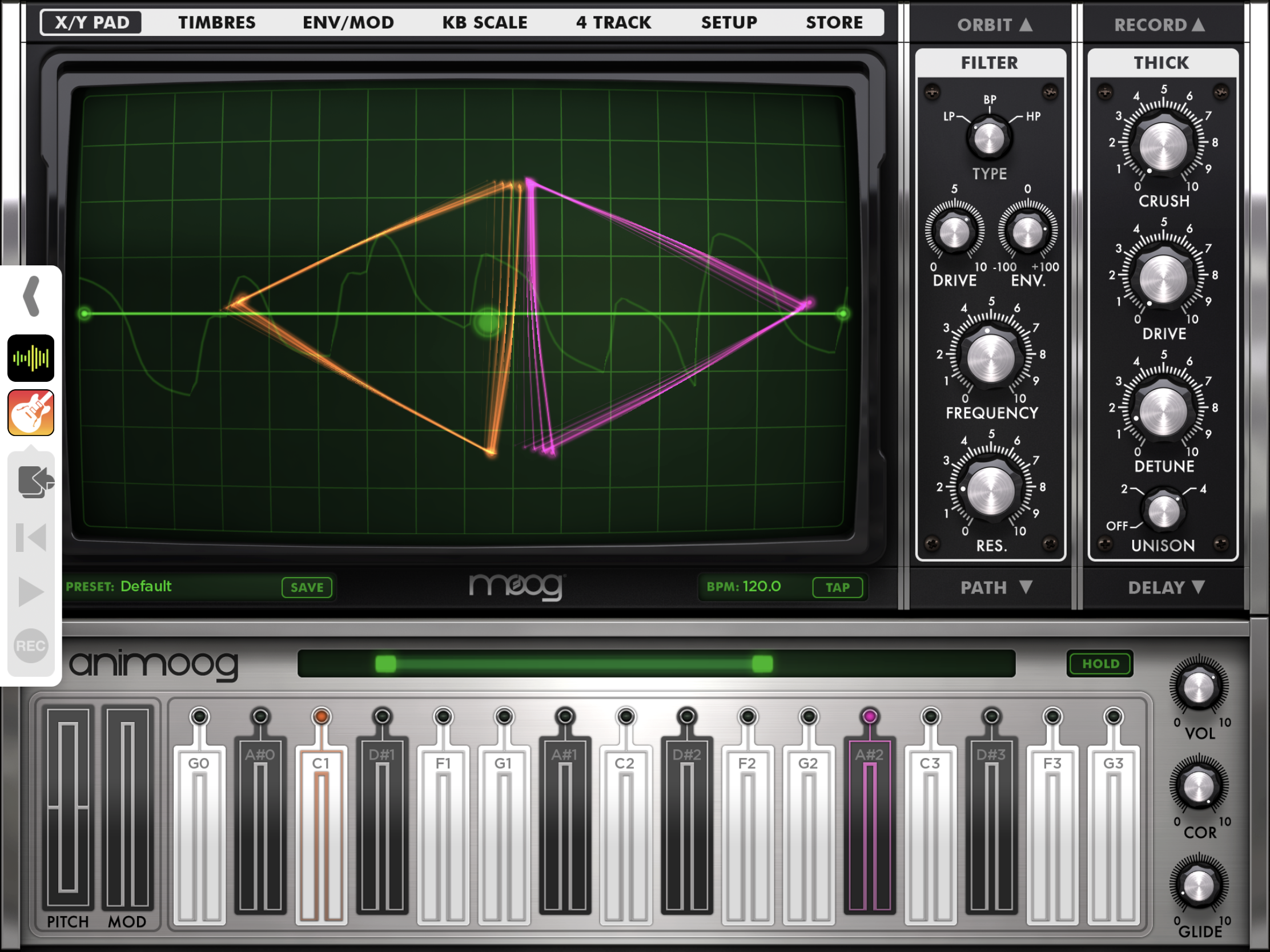Select the BPM 120.0 value field
This screenshot has width=1270, height=952.
pos(761,587)
